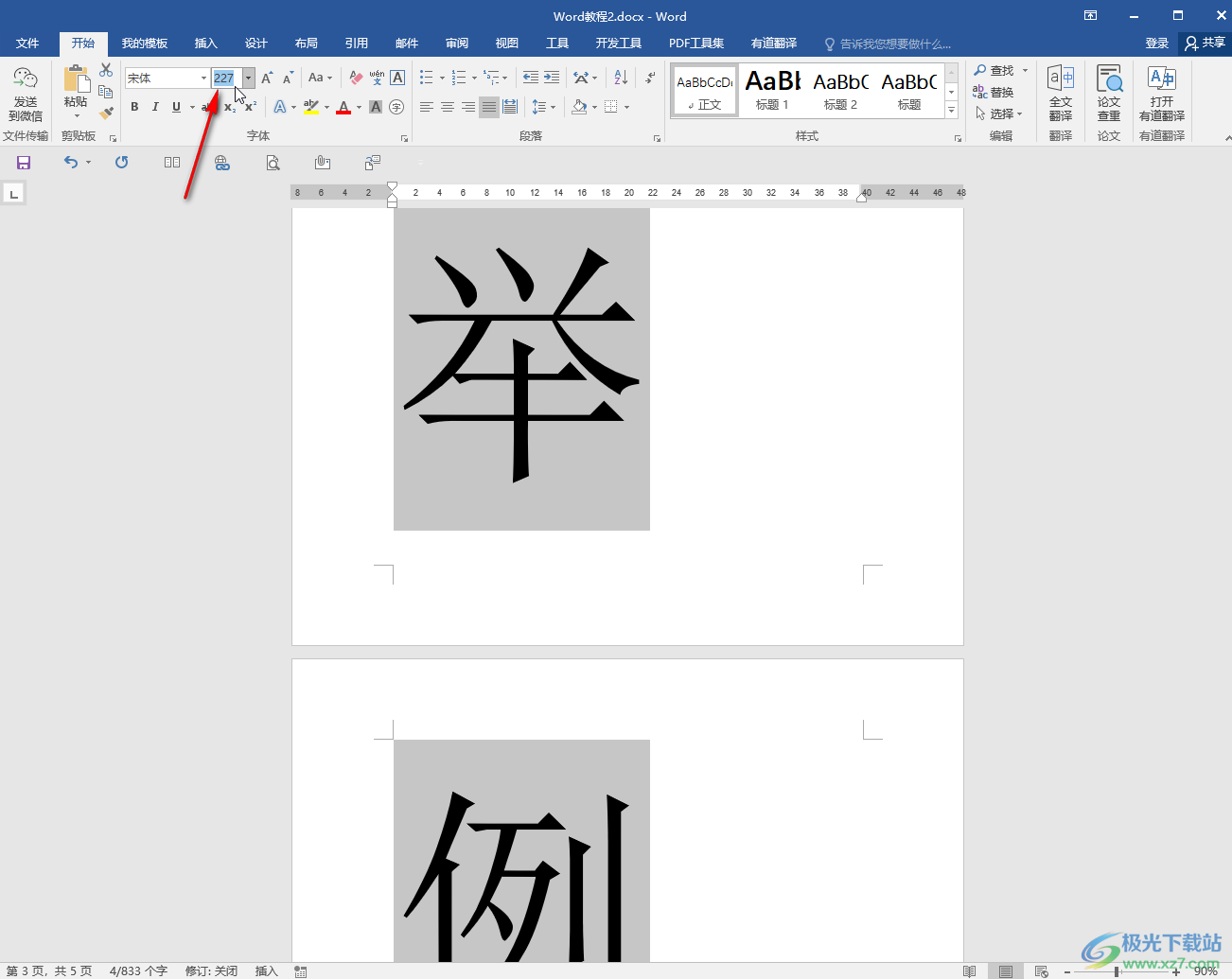The width and height of the screenshot is (1232, 979).
Task: Open the Phonetic Guide (wén) tool
Action: pos(377,78)
